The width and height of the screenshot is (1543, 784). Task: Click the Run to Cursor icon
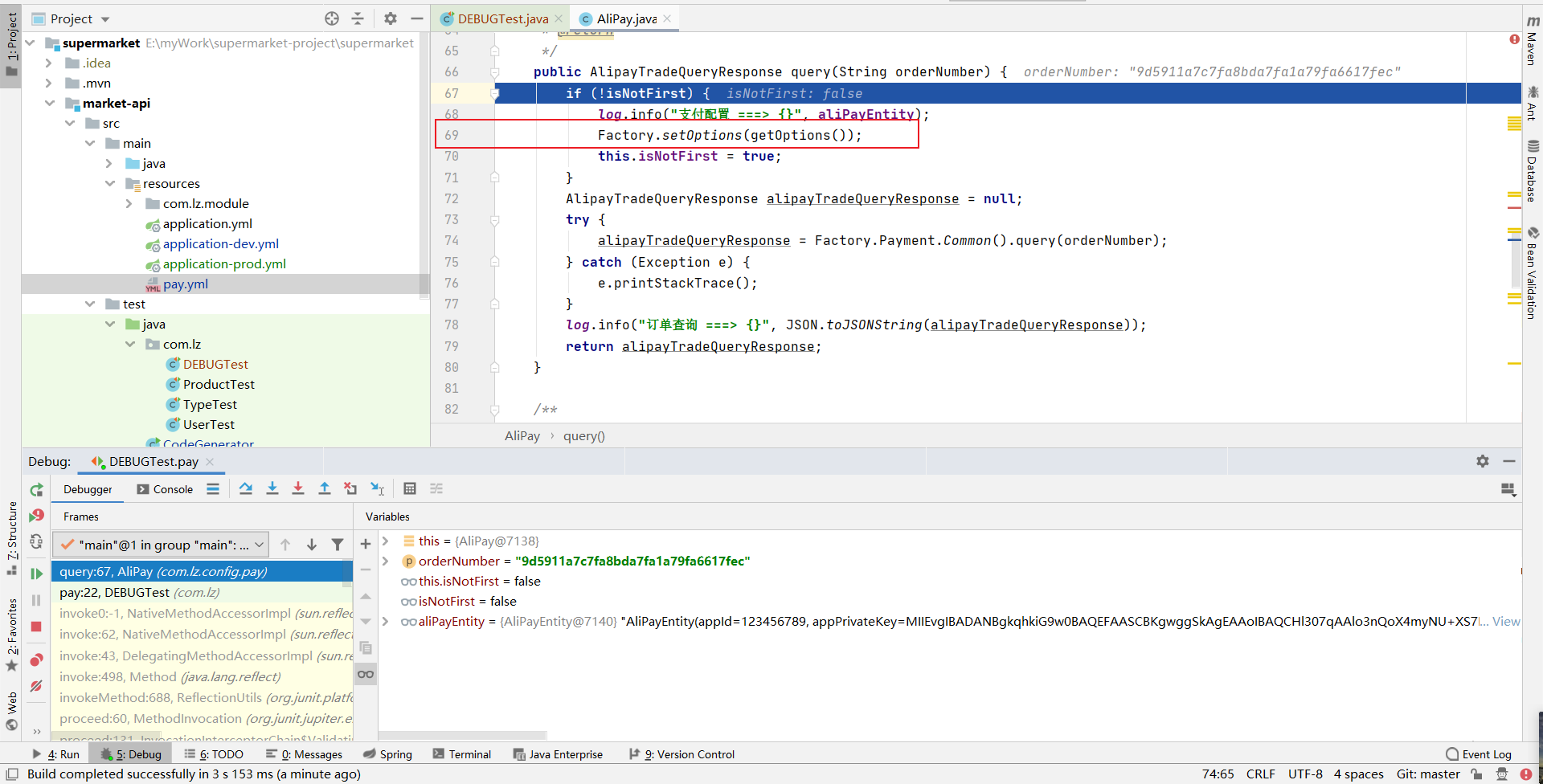(x=377, y=488)
